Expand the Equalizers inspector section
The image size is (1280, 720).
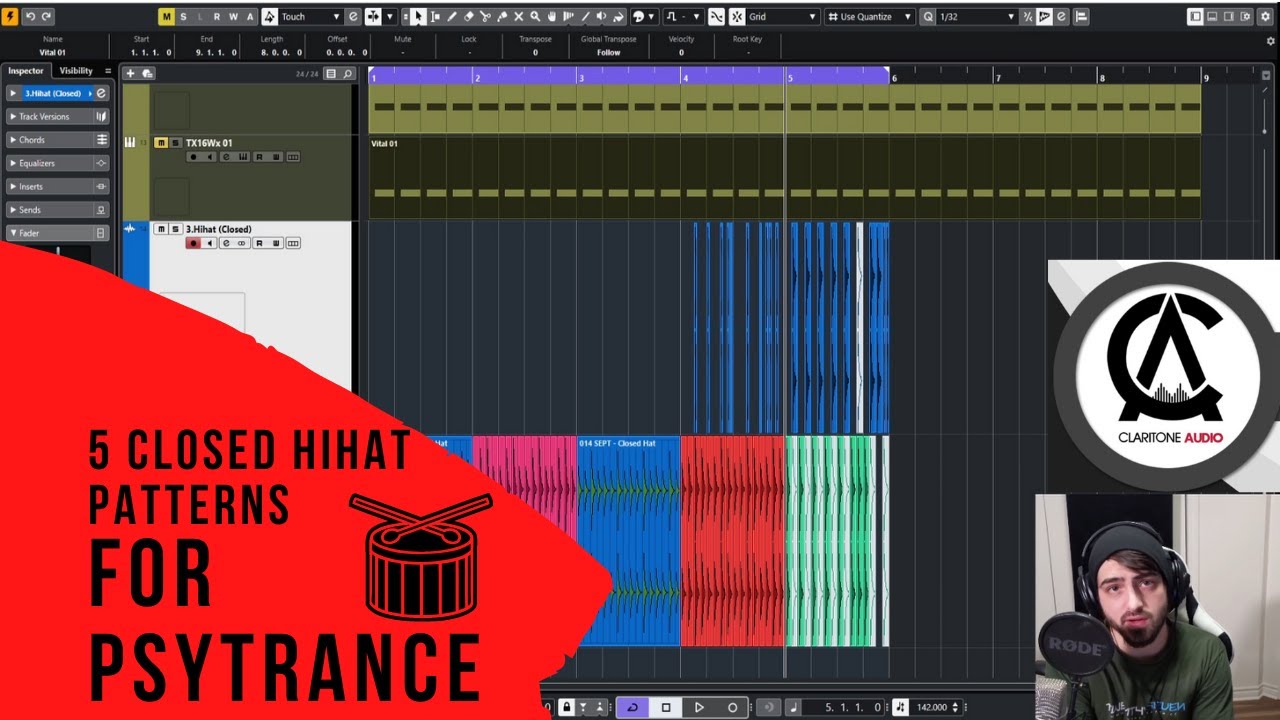tap(58, 163)
